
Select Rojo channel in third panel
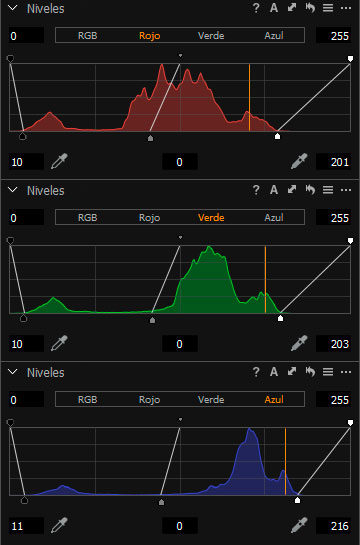tap(149, 400)
